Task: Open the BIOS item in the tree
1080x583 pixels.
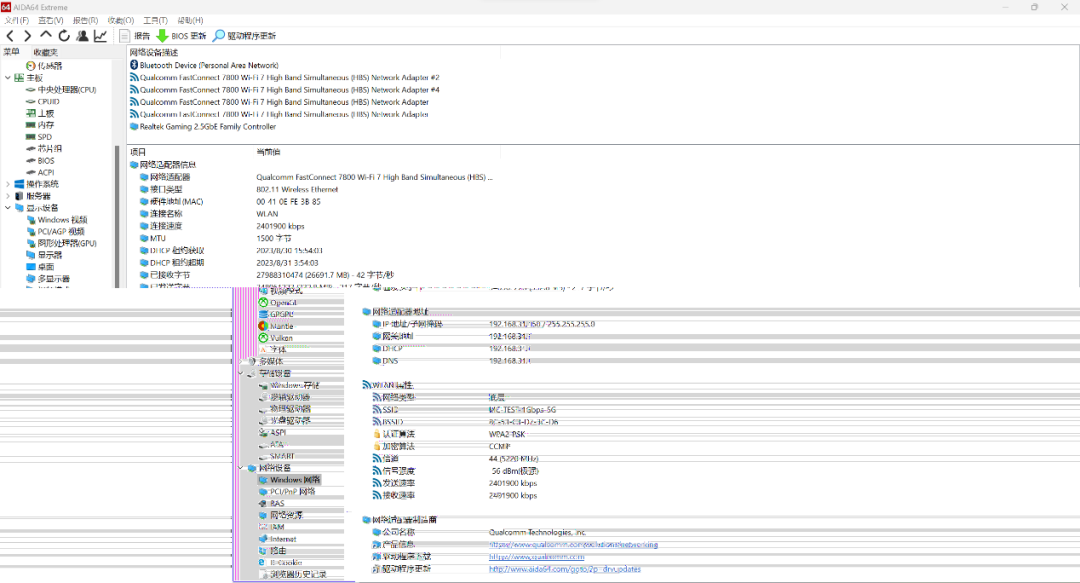Action: 40,161
